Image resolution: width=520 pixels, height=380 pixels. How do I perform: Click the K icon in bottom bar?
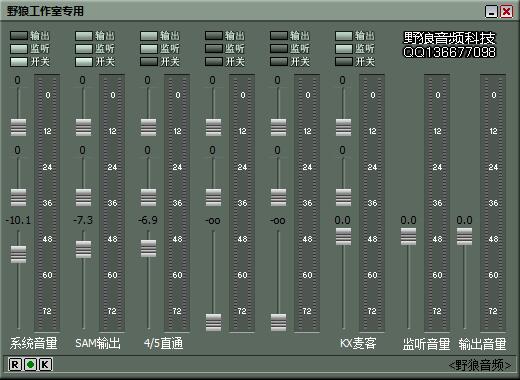coord(46,364)
